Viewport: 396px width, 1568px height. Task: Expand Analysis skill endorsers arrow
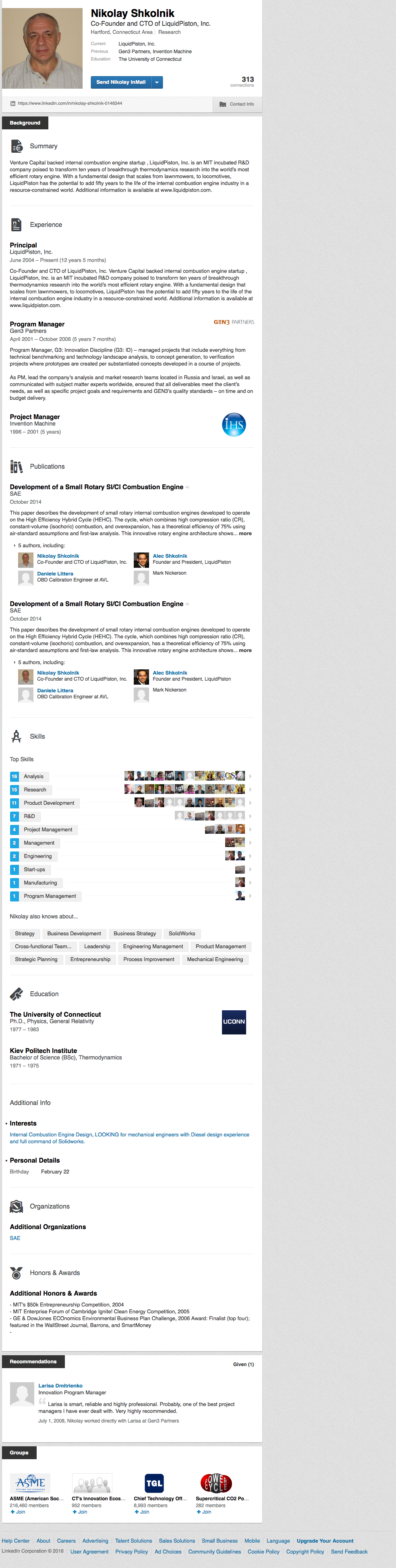tap(250, 776)
